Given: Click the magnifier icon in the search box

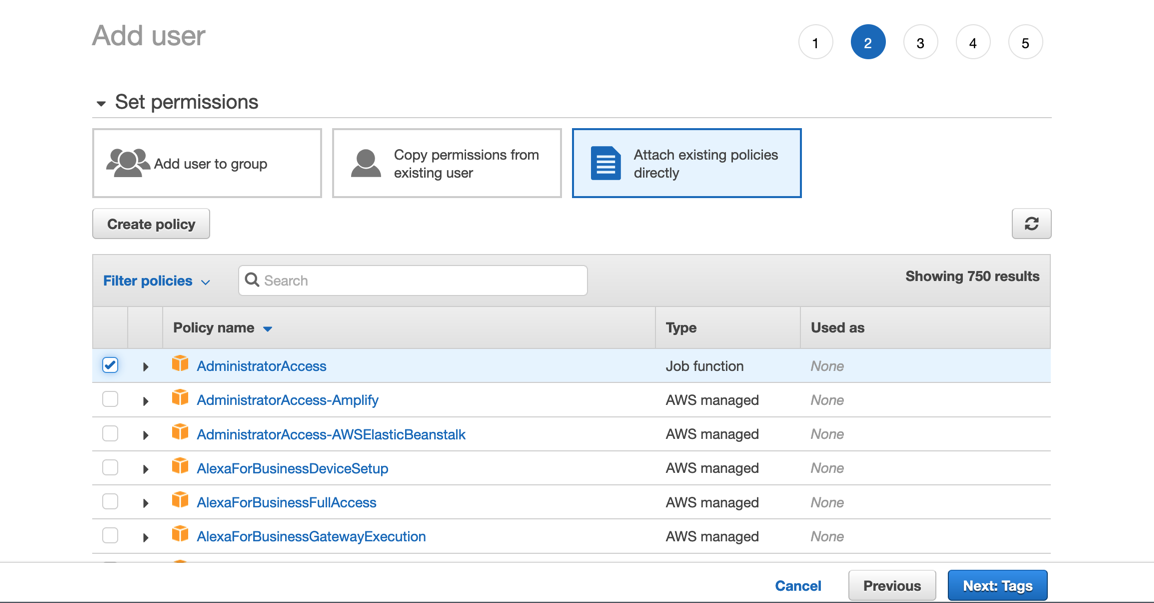Looking at the screenshot, I should pos(253,280).
